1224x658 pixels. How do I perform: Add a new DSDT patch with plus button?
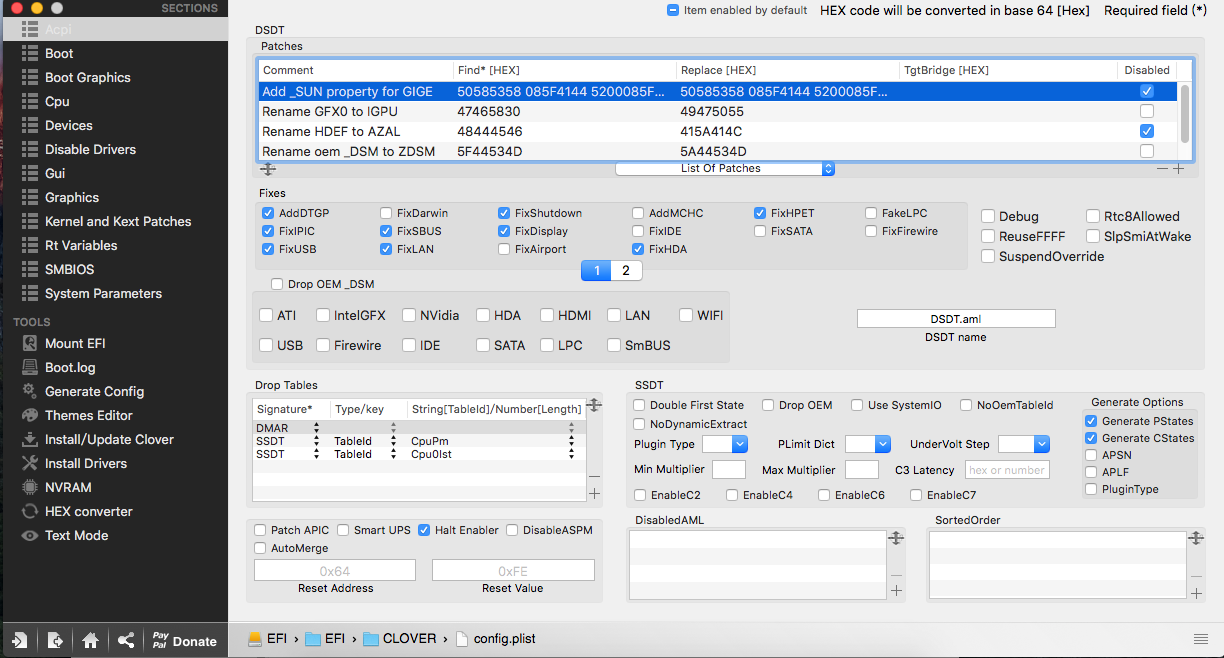pos(1179,169)
